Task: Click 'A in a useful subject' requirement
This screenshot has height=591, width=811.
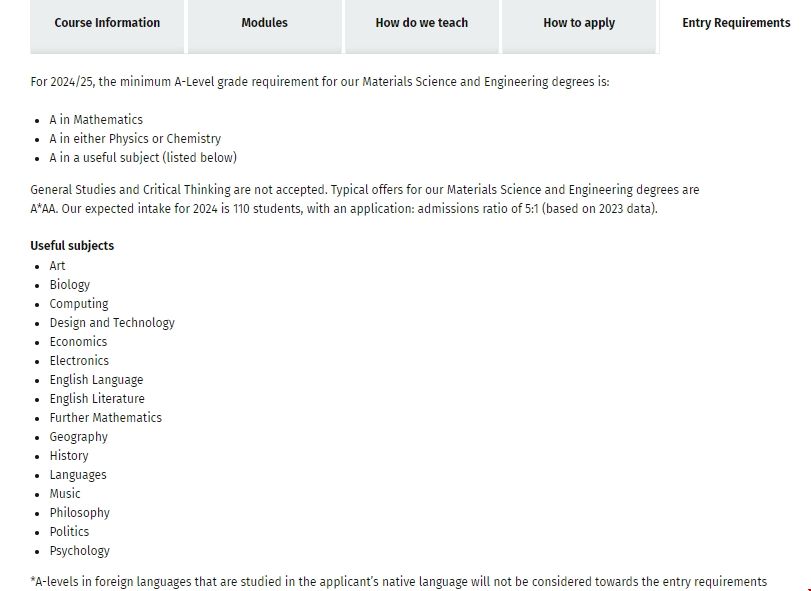Action: click(x=143, y=158)
